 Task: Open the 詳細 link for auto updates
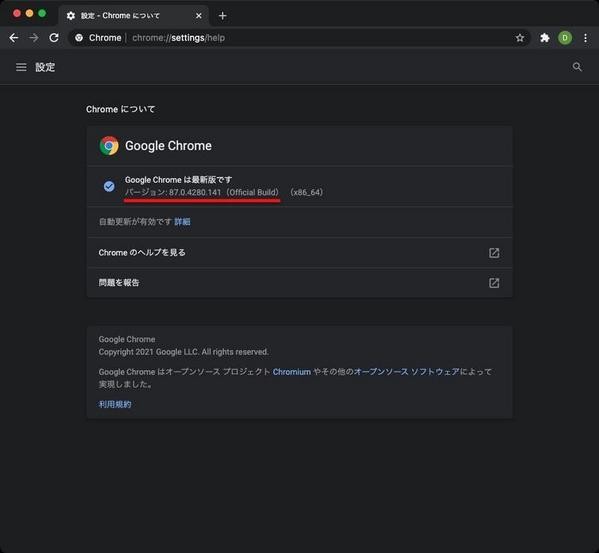click(x=182, y=222)
